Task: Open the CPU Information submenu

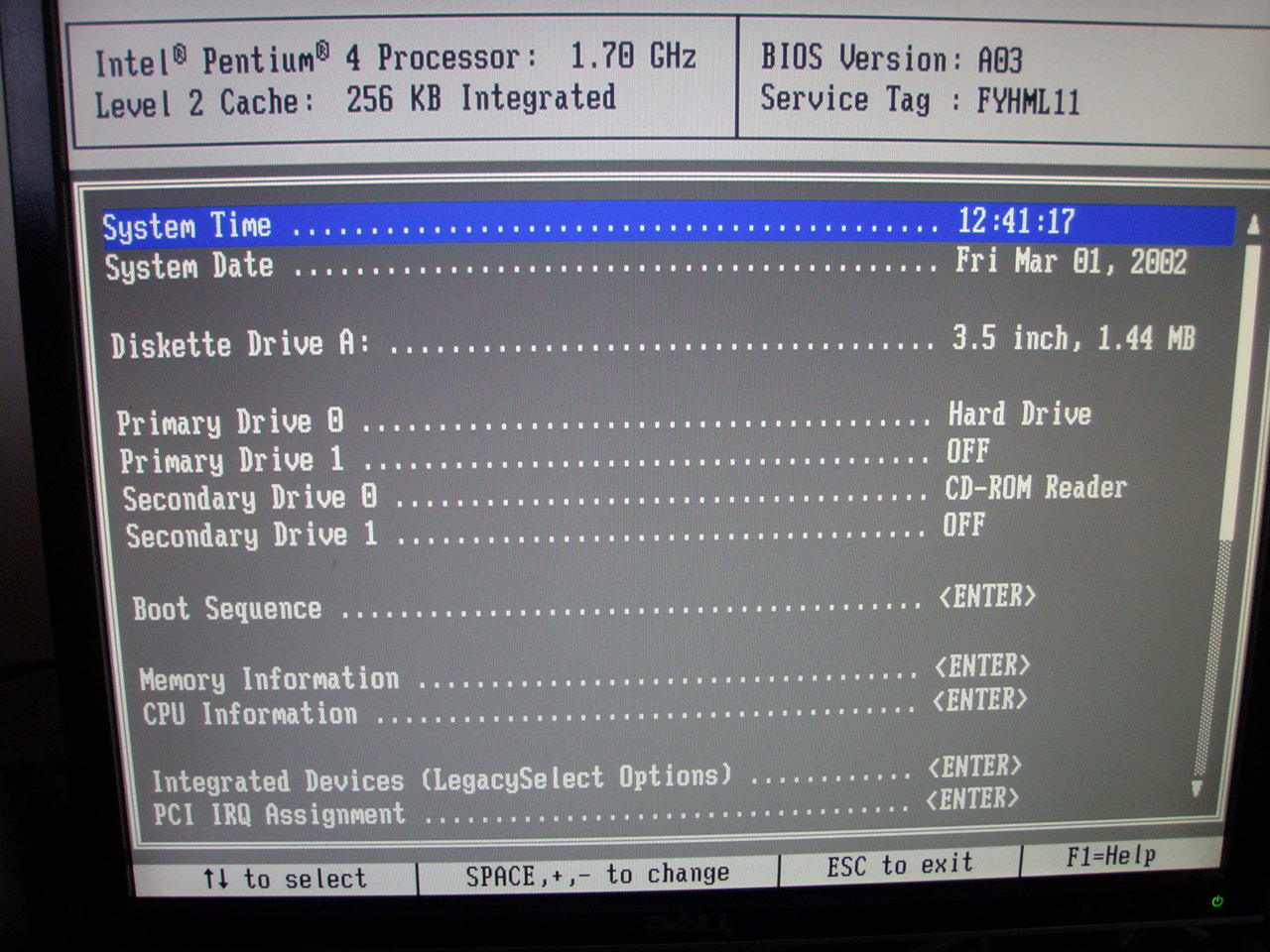Action: click(584, 706)
